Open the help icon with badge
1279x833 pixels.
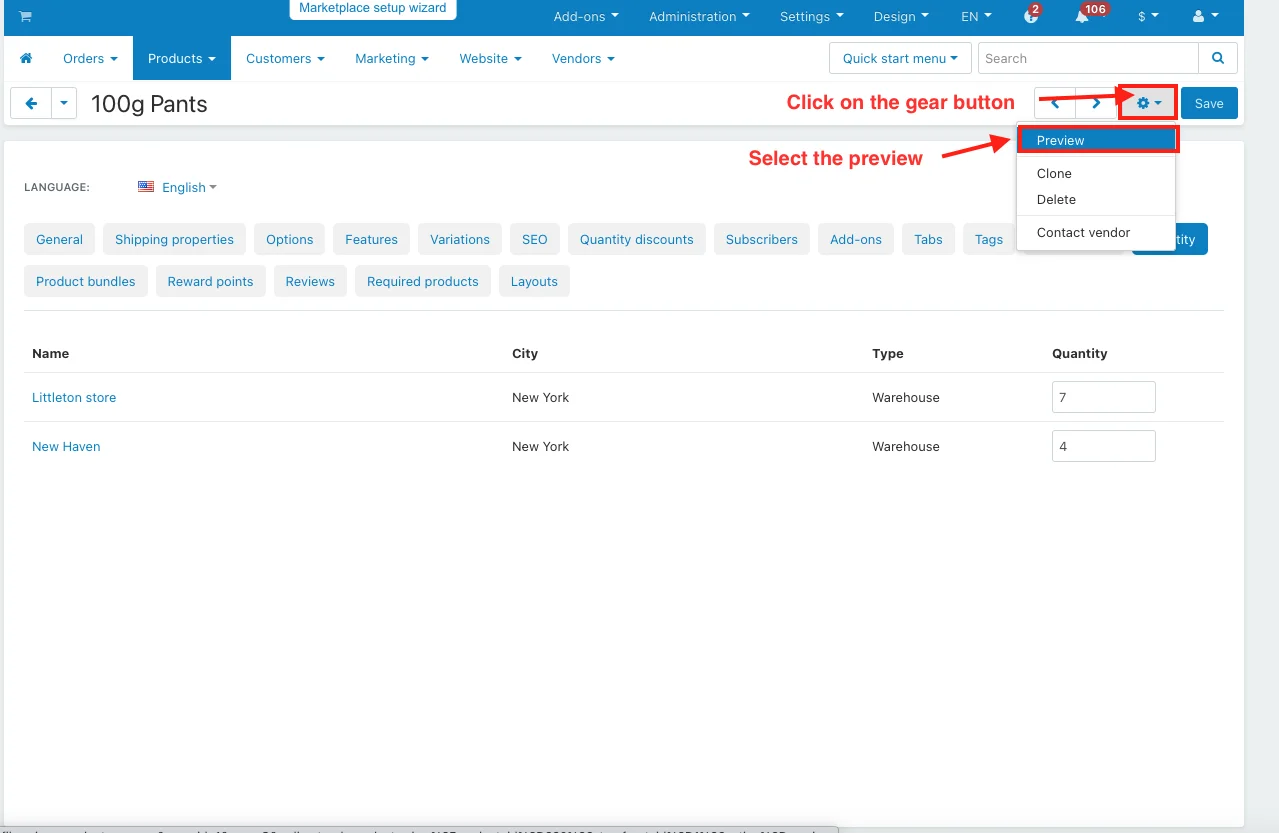tap(1031, 17)
